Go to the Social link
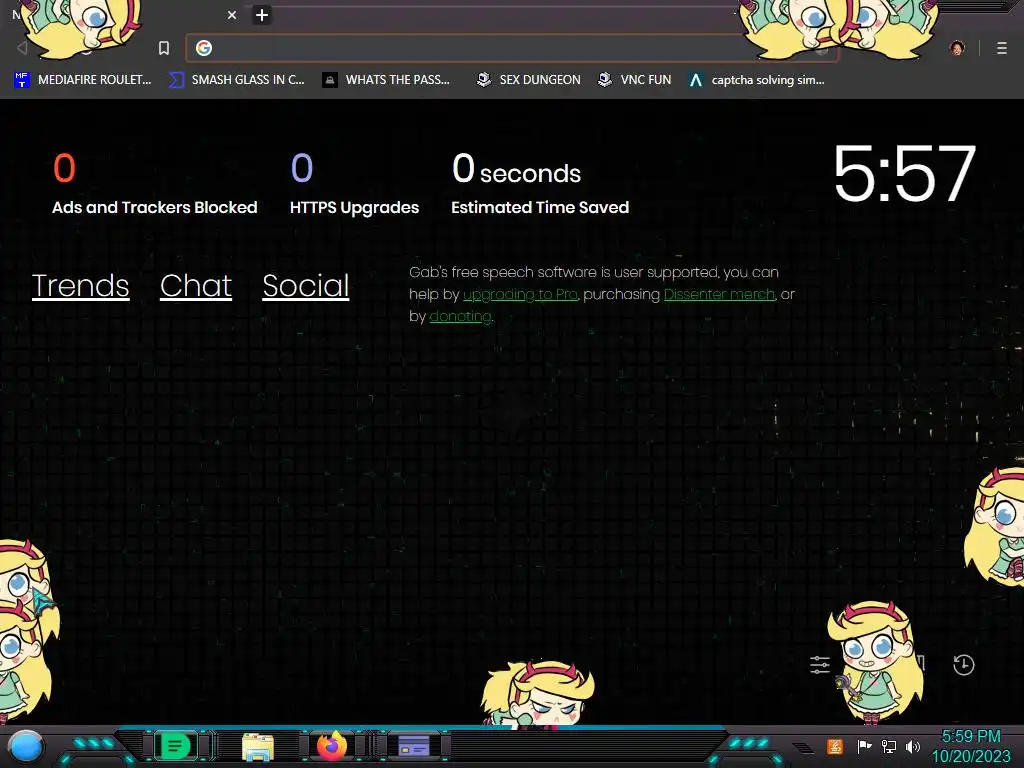The width and height of the screenshot is (1024, 768). [x=306, y=285]
